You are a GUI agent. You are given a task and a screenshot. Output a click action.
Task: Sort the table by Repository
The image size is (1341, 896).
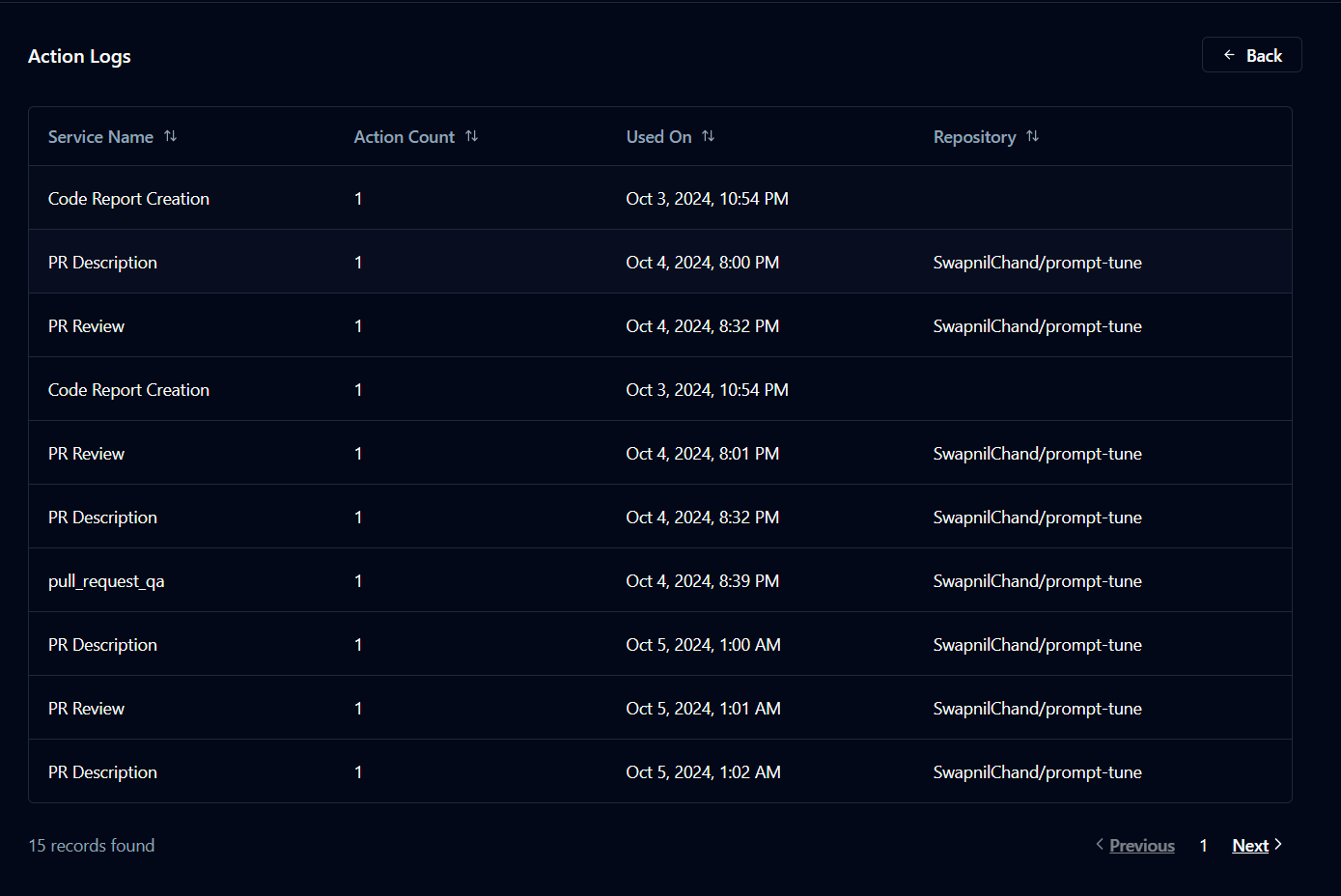coord(1032,136)
